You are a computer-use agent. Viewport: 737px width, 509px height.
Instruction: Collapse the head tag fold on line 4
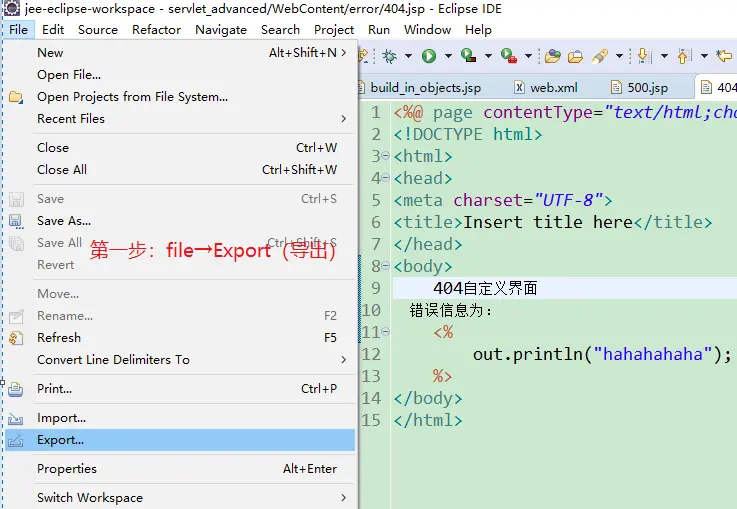[386, 179]
